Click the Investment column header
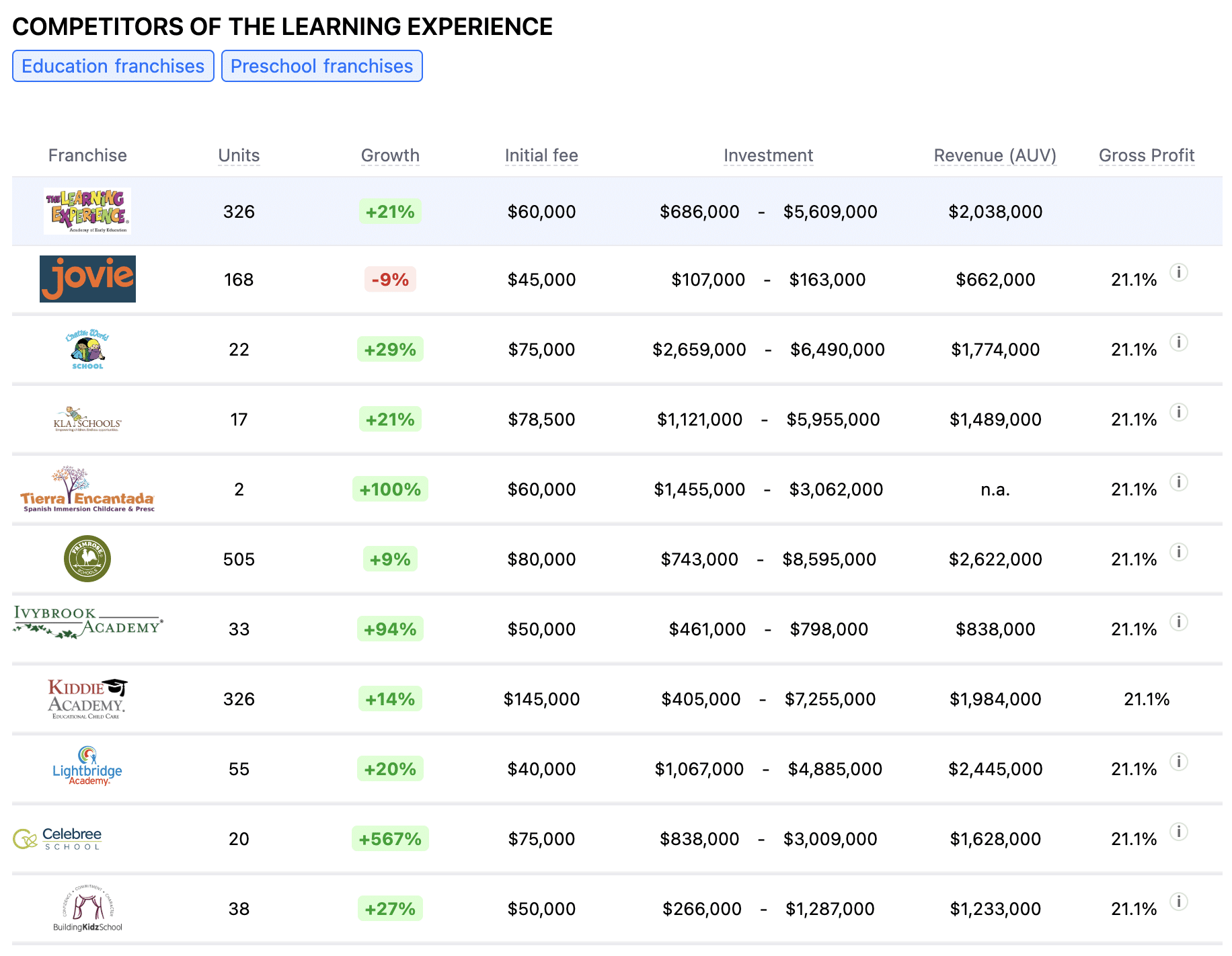1232x956 pixels. coord(768,155)
